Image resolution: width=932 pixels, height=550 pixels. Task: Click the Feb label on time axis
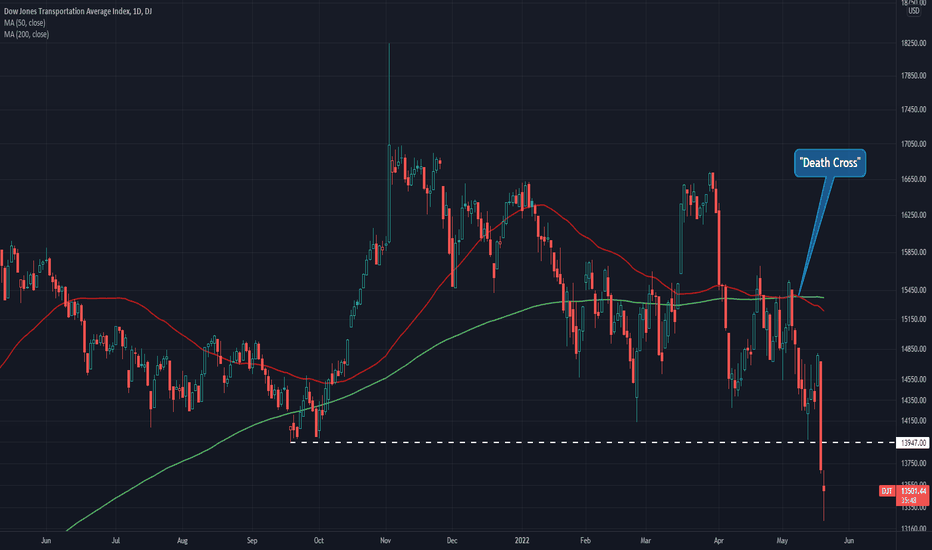point(585,540)
